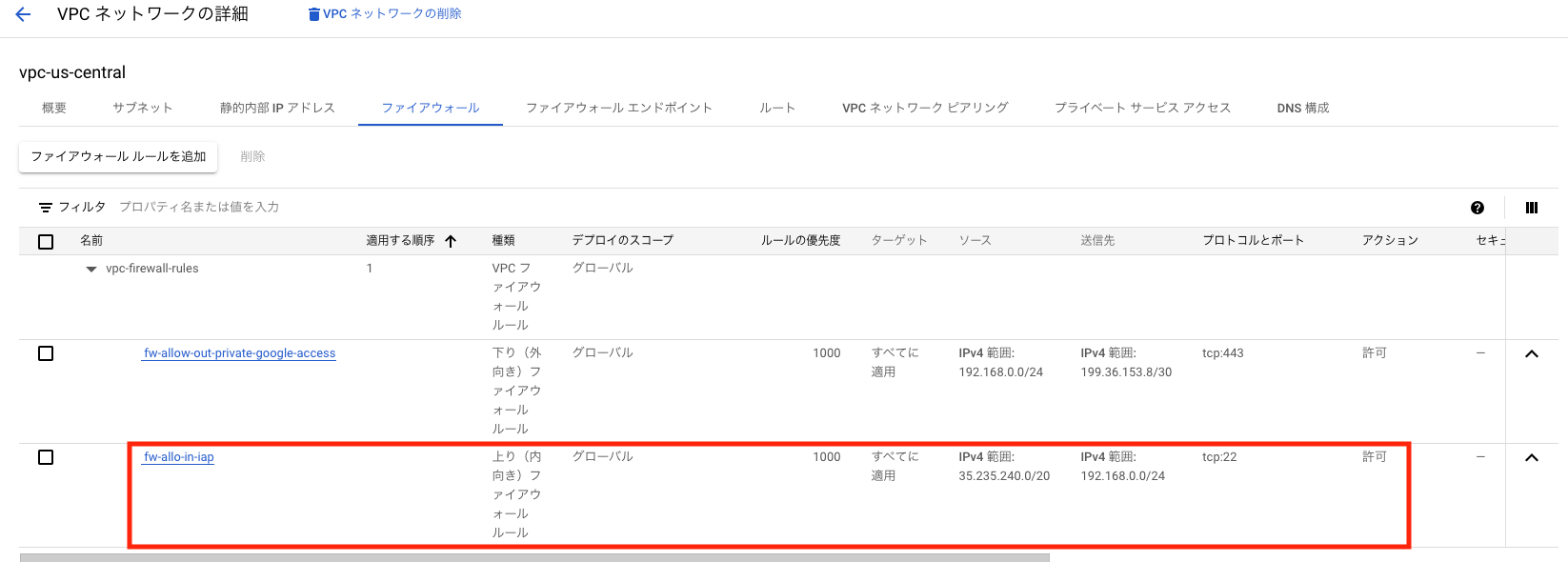Click the trash icon for VPC network deletion
This screenshot has height=582, width=1568.
pyautogui.click(x=314, y=14)
